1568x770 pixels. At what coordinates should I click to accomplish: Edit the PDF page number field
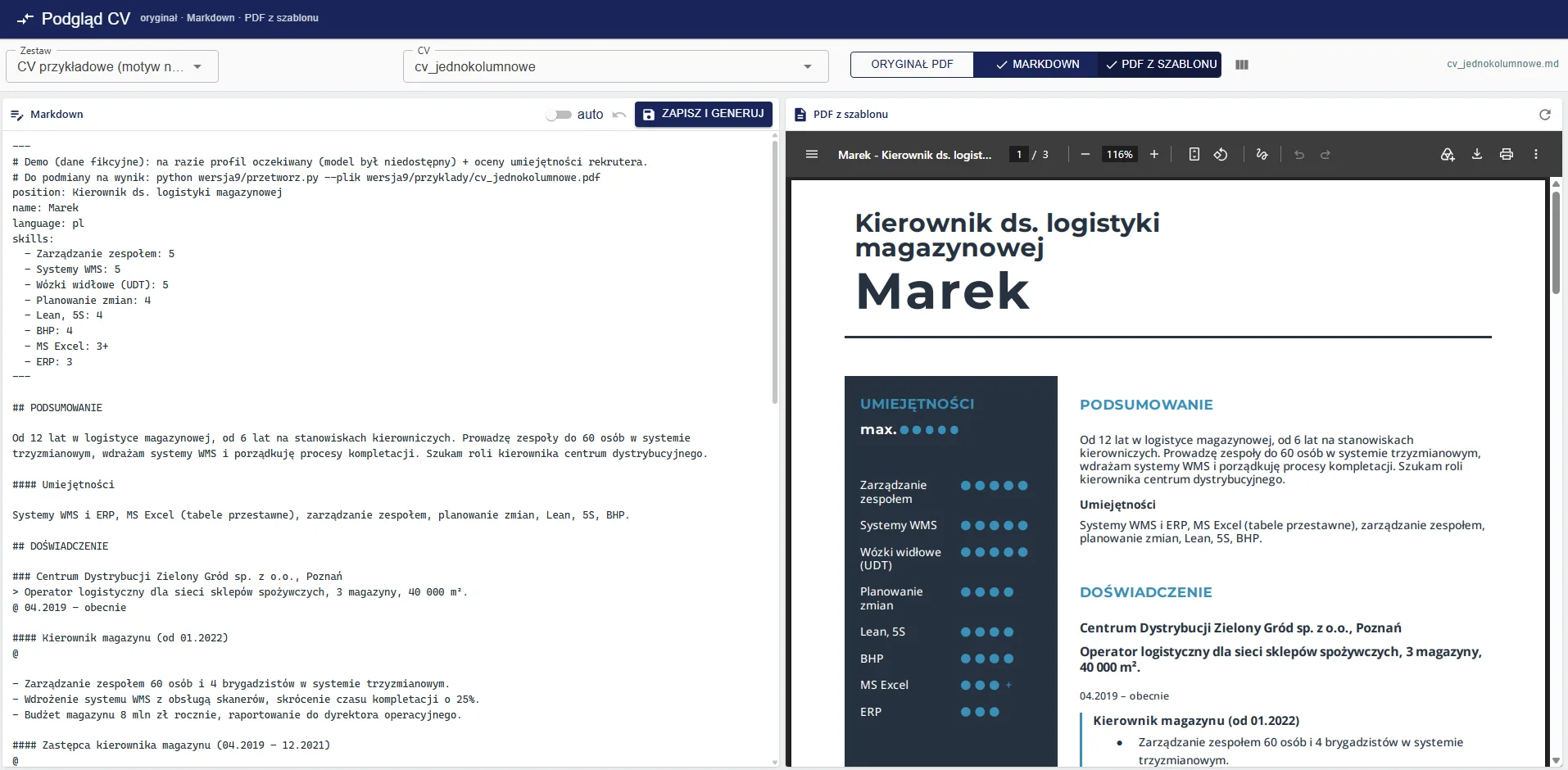coord(1019,154)
